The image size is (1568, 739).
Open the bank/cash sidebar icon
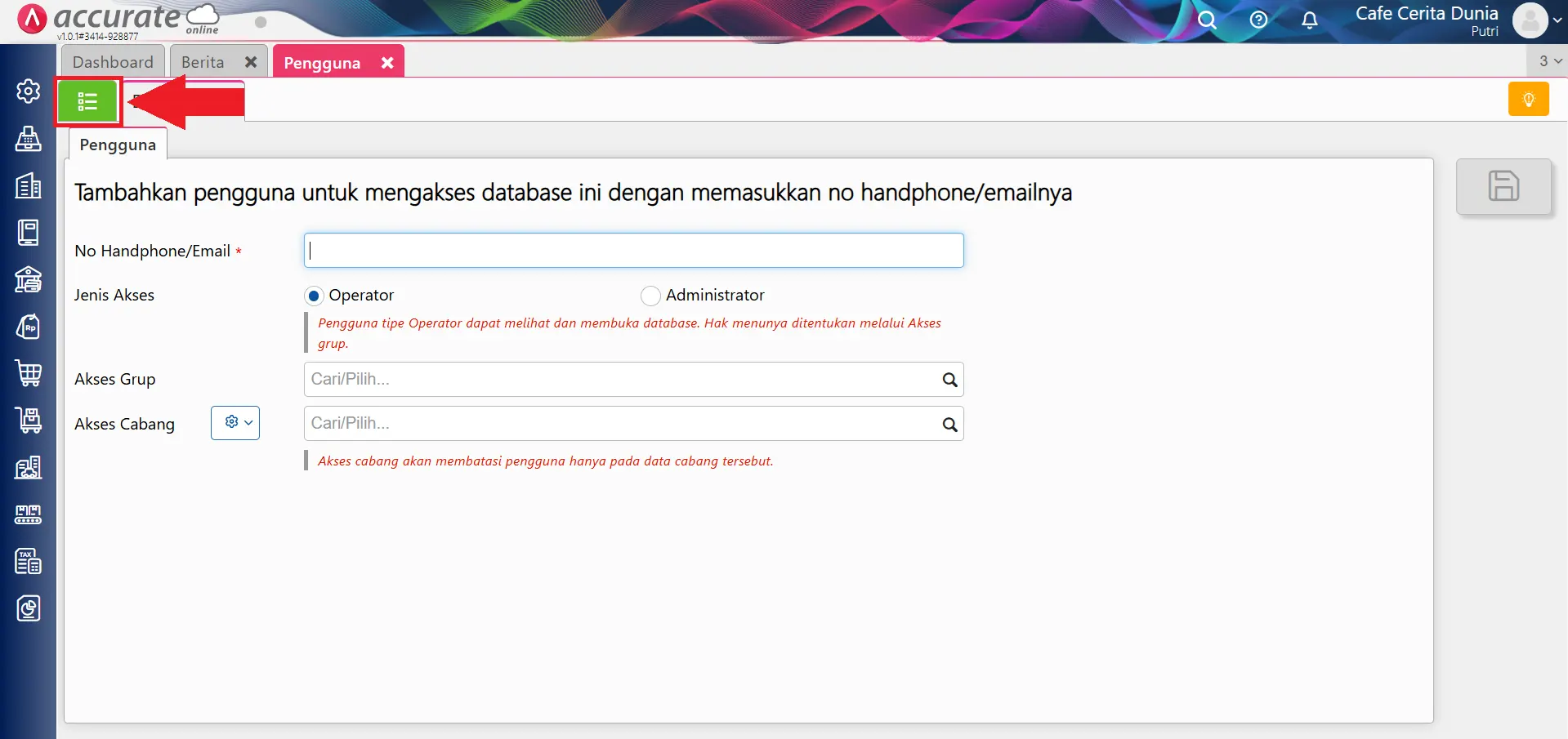pos(29,280)
